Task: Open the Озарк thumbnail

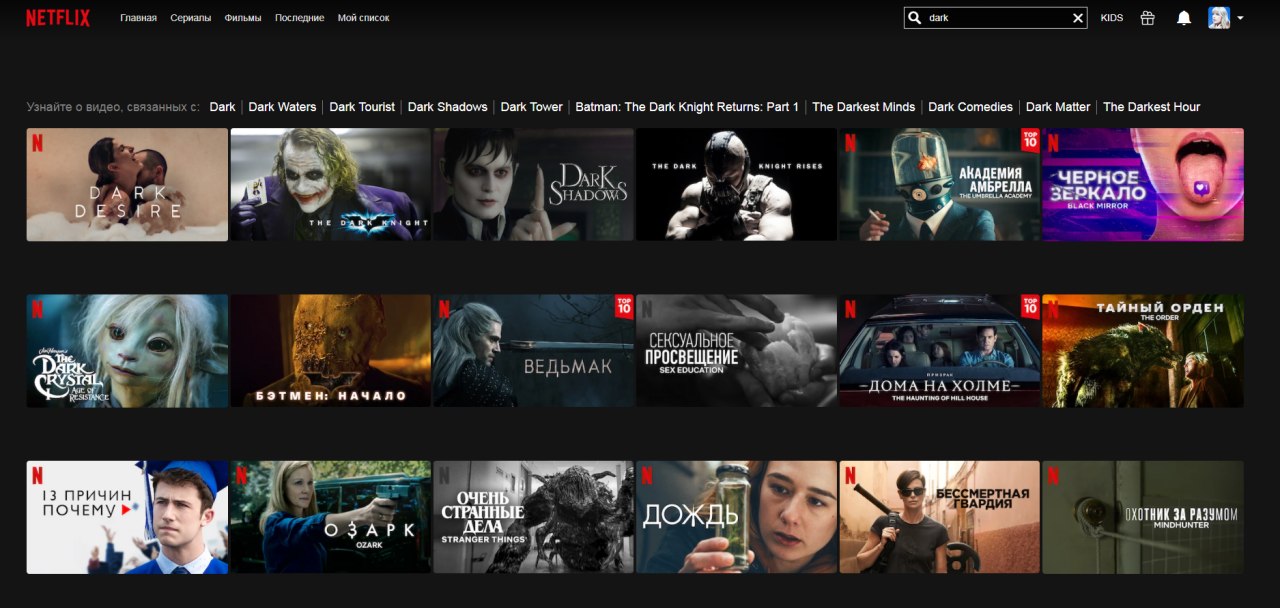Action: click(x=330, y=517)
